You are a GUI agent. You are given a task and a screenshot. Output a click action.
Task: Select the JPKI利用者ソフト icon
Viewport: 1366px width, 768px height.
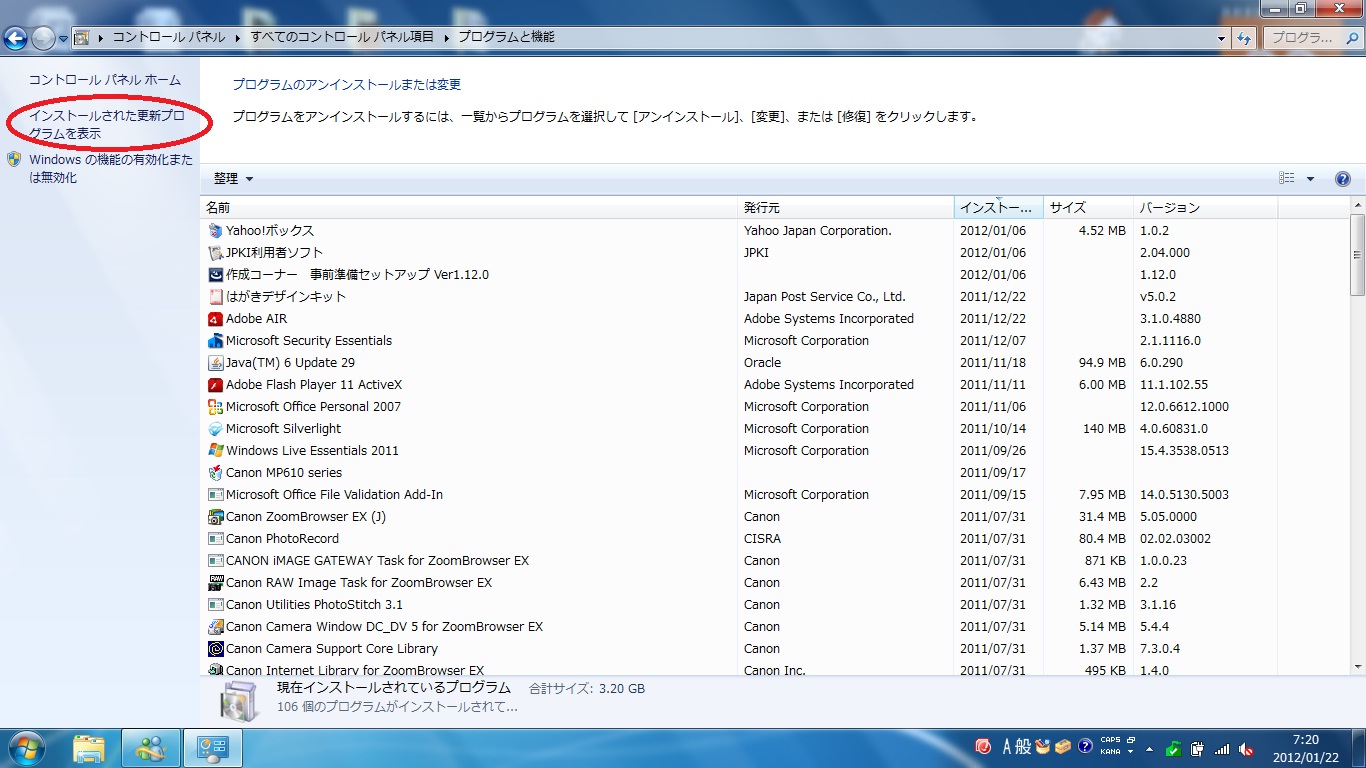tap(215, 253)
